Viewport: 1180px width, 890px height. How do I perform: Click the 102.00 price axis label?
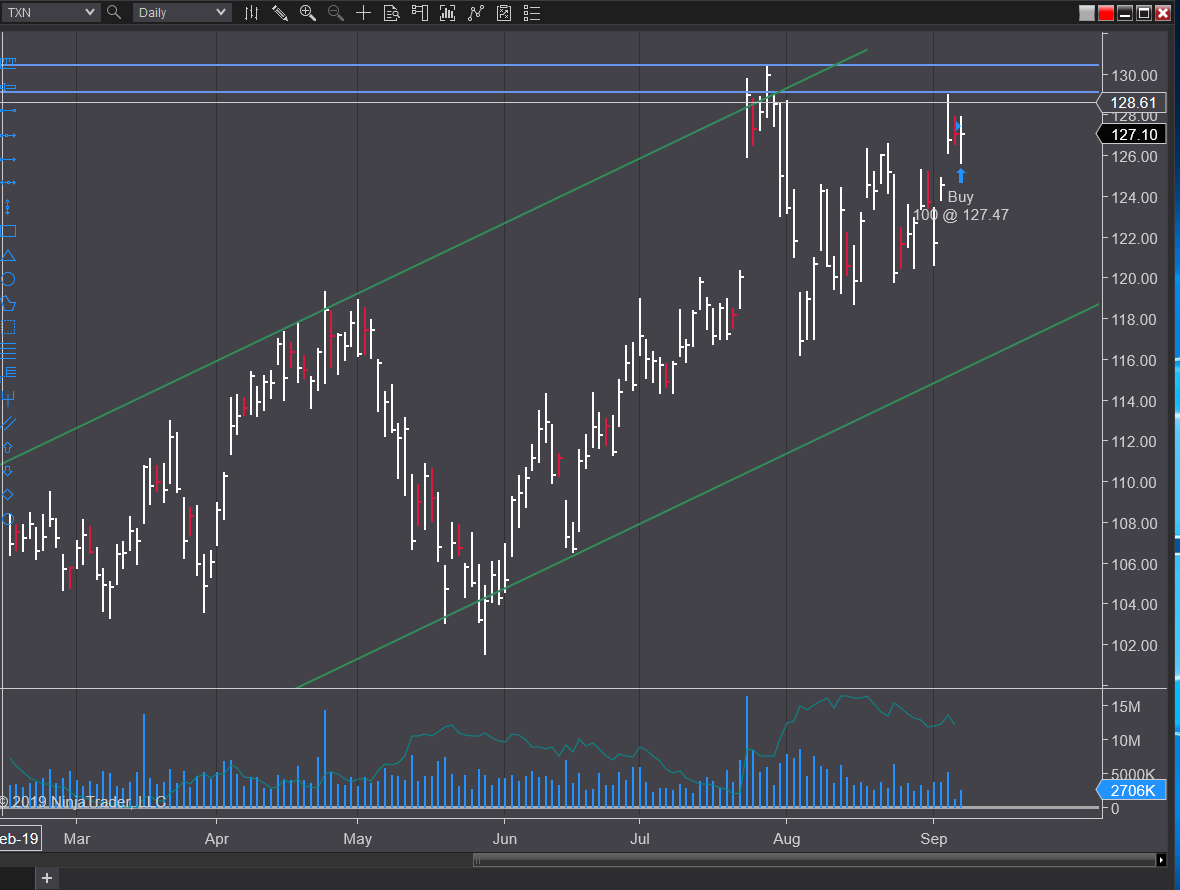tap(1134, 645)
